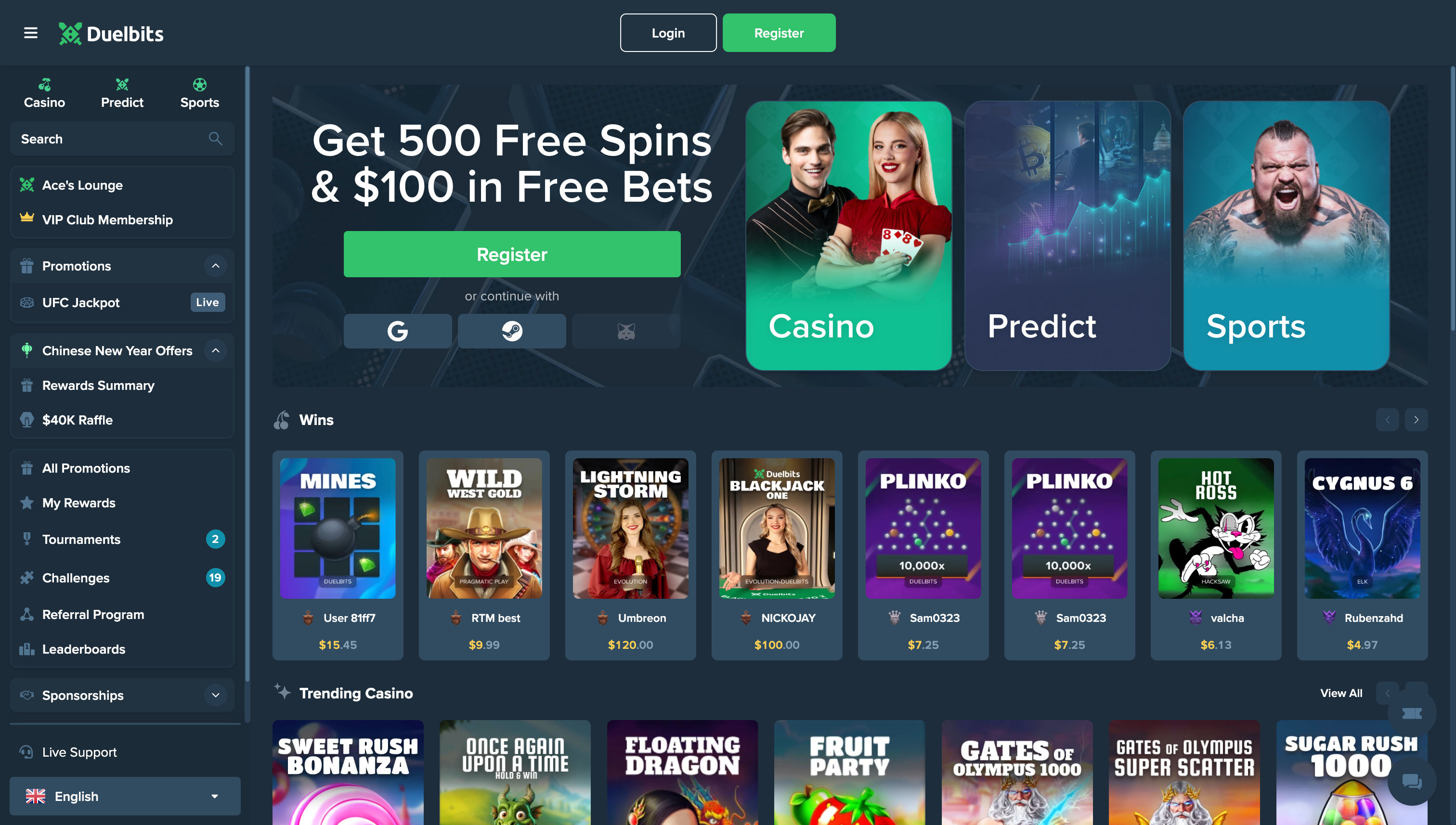Open the live chat bubble icon
Viewport: 1456px width, 825px height.
(1411, 781)
